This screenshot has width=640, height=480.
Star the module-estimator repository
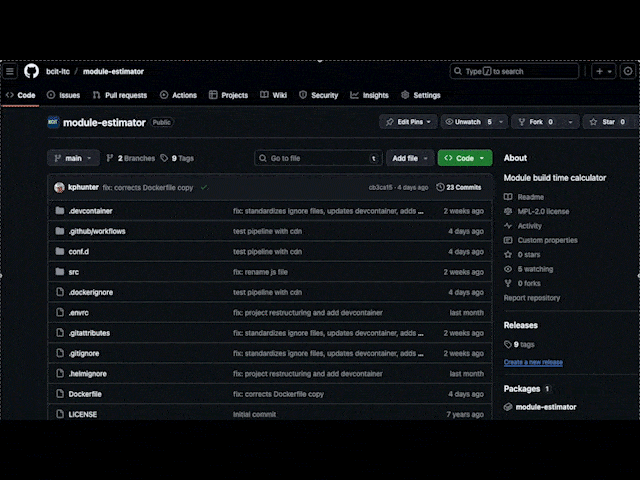tap(603, 122)
